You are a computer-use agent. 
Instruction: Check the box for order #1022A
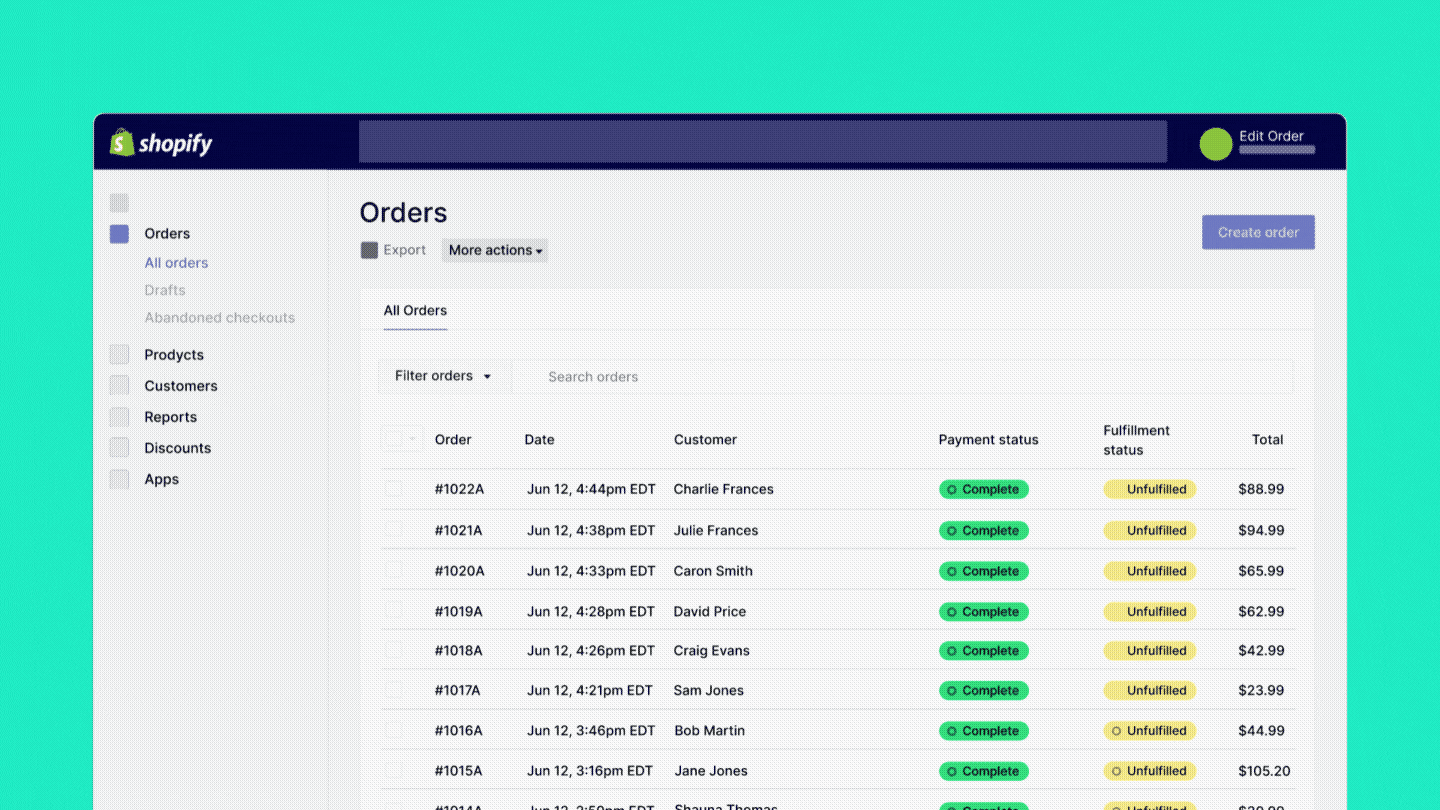pyautogui.click(x=394, y=489)
